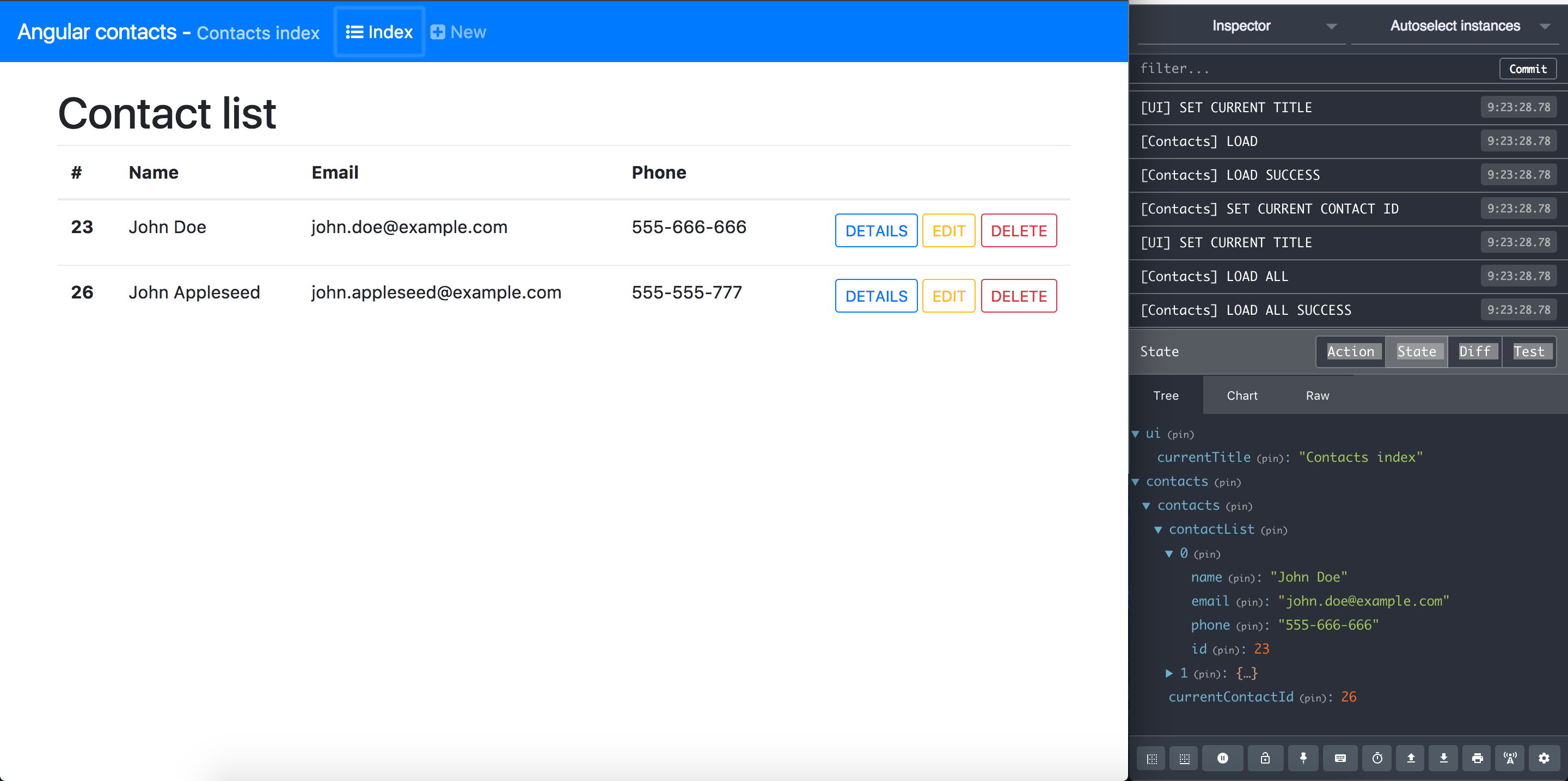Screen dimensions: 1568x781
Task: Click the download export state icon
Action: 1443,758
